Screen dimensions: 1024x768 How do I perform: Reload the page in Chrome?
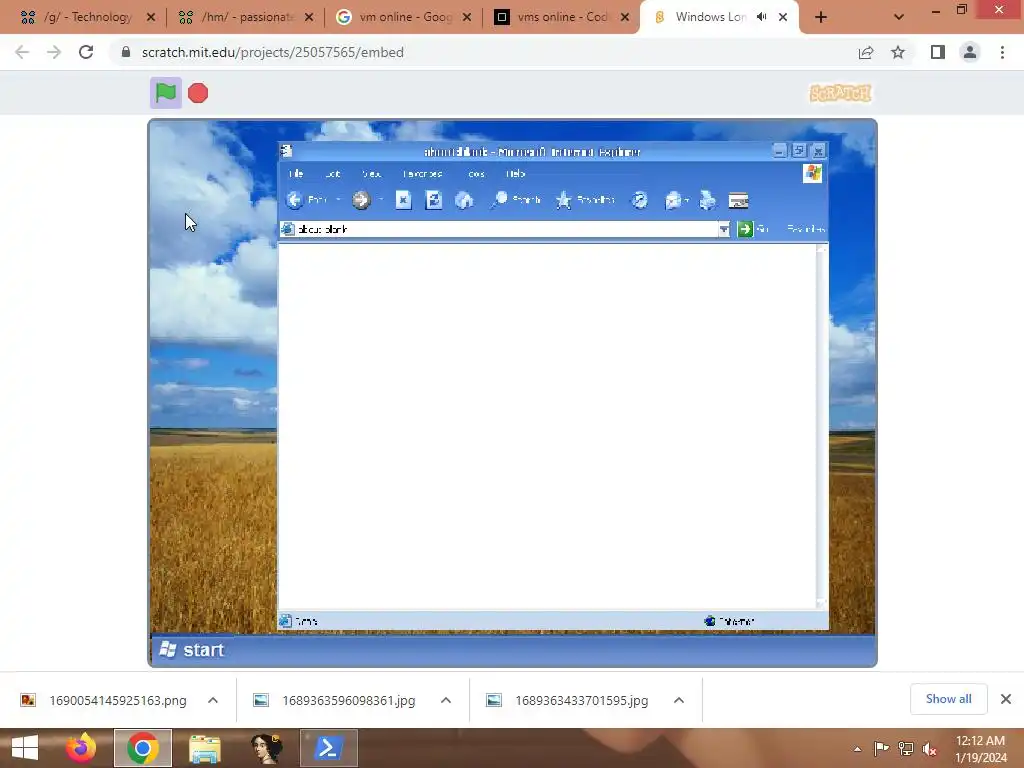(x=86, y=52)
